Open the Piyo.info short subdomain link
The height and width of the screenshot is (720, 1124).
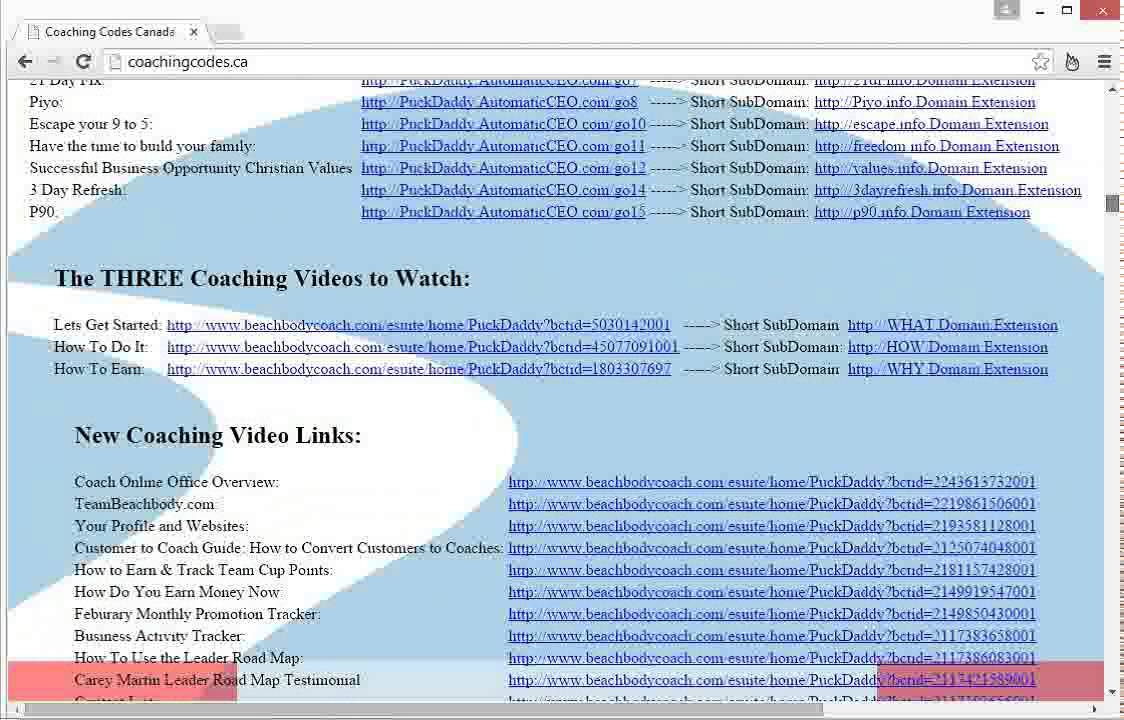[x=925, y=102]
